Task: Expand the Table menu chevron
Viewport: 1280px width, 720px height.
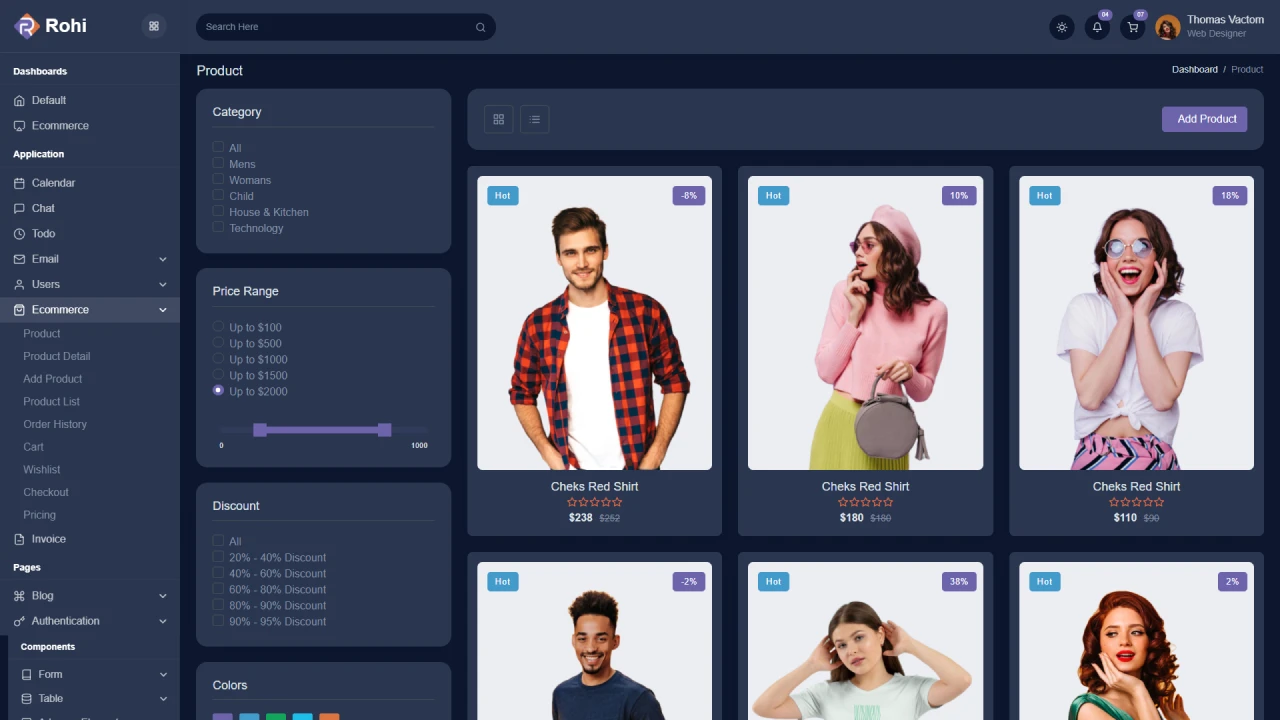Action: tap(163, 699)
